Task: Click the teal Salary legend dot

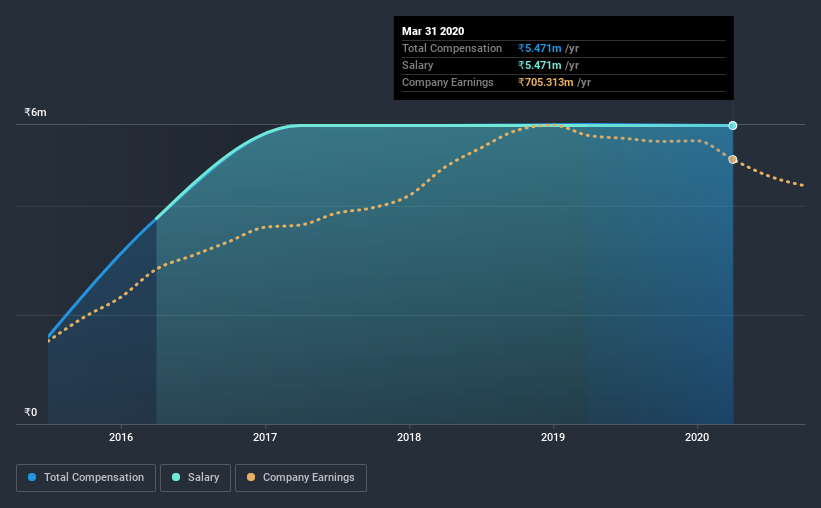Action: [x=176, y=477]
